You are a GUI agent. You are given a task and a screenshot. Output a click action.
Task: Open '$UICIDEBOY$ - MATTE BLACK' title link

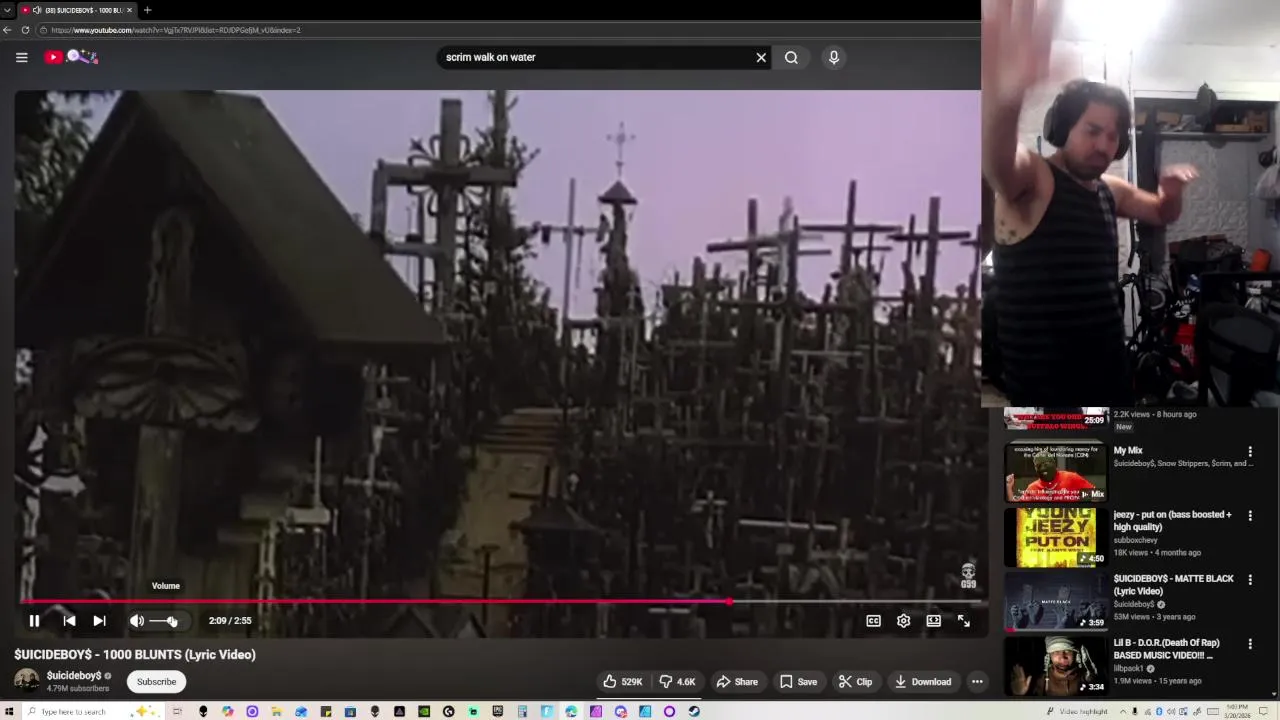tap(1173, 585)
